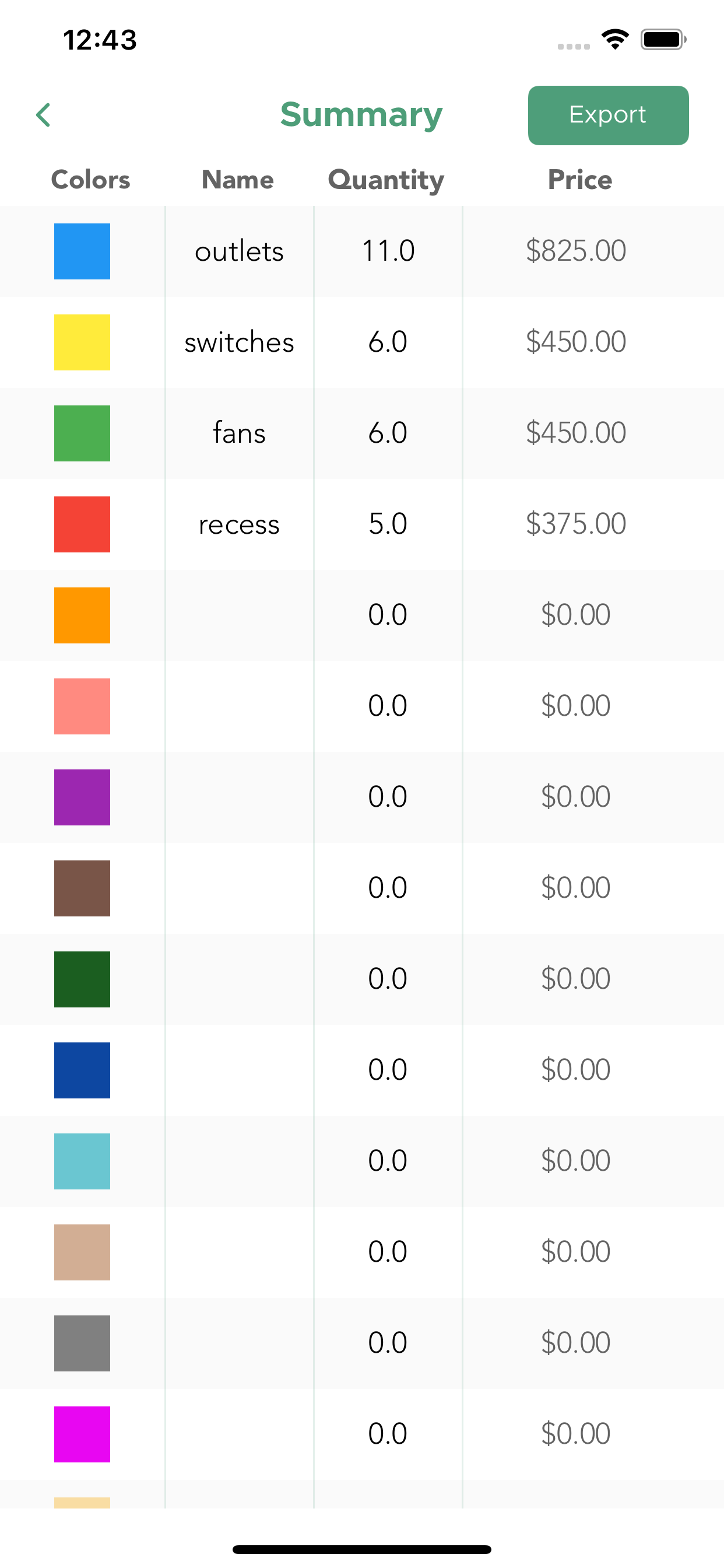724x1568 pixels.
Task: Tap the Export button
Action: point(608,115)
